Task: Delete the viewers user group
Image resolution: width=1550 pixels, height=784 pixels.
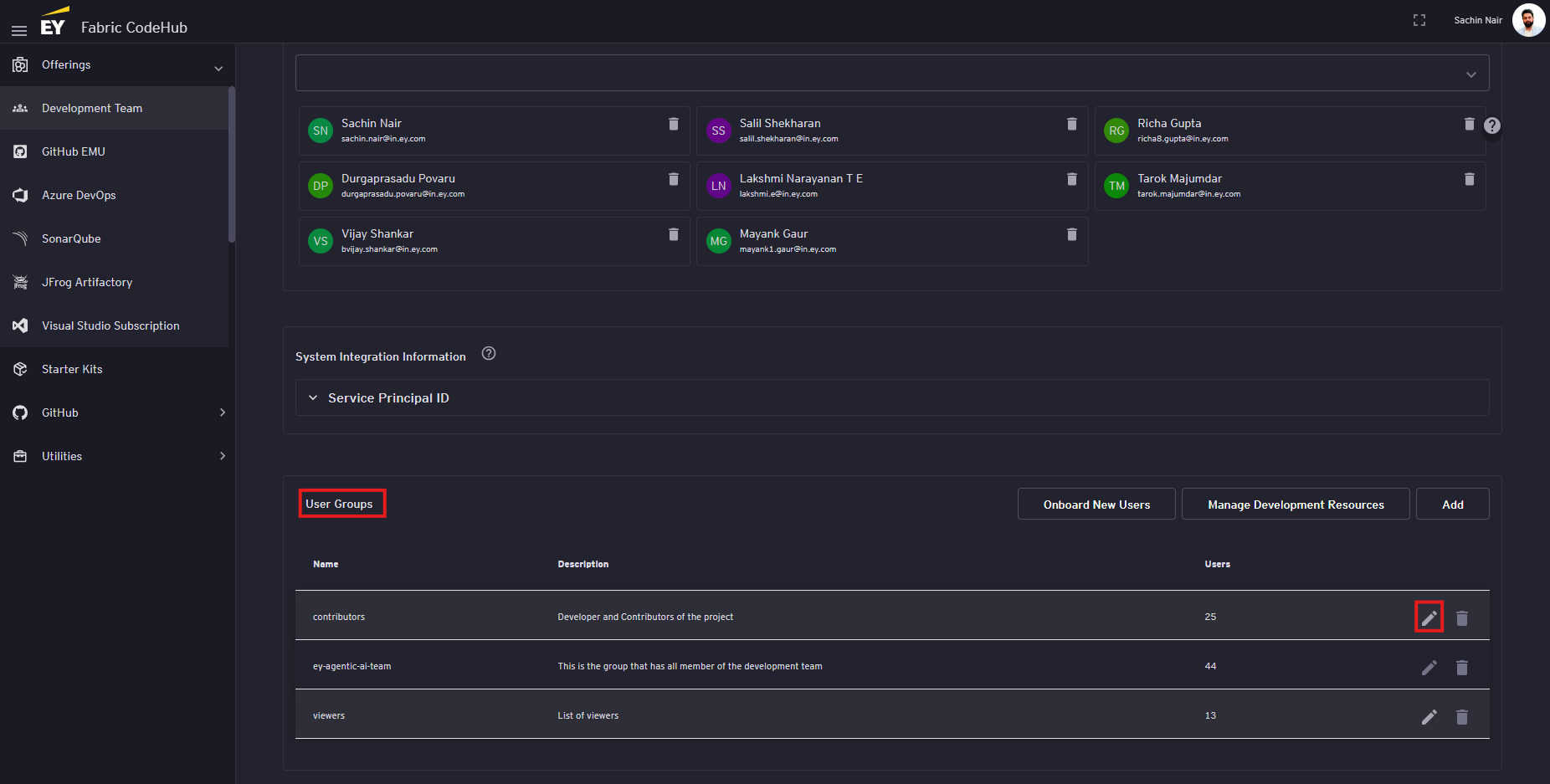Action: click(1461, 717)
